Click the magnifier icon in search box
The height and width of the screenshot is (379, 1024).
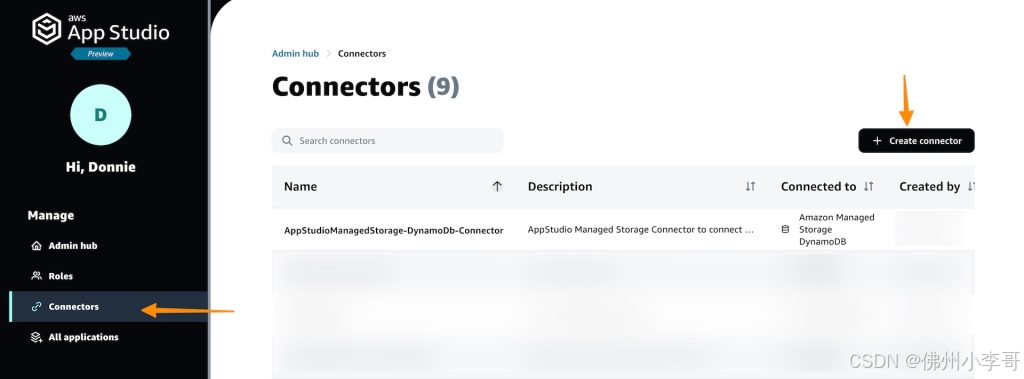tap(287, 140)
